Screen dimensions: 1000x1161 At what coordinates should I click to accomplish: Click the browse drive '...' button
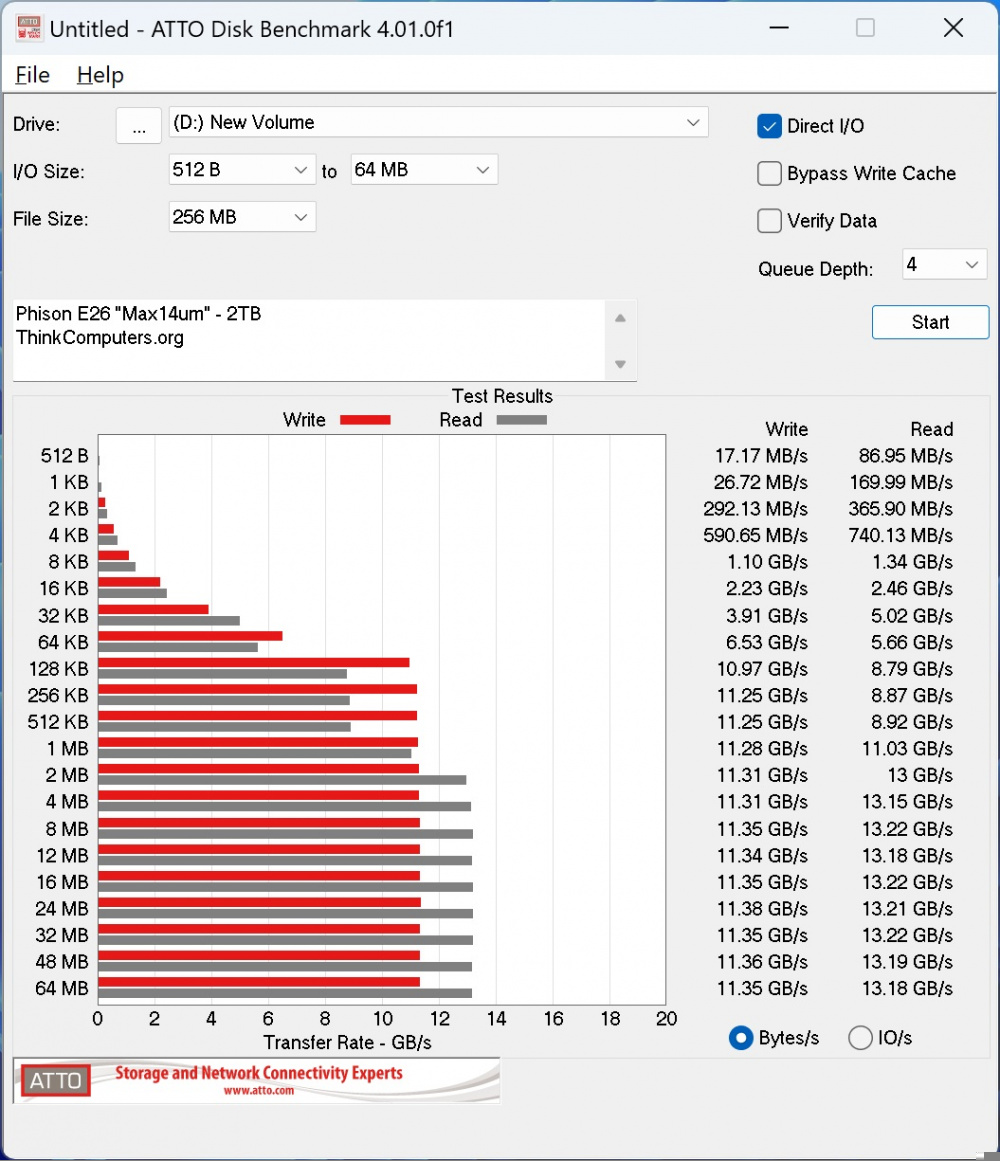click(138, 125)
